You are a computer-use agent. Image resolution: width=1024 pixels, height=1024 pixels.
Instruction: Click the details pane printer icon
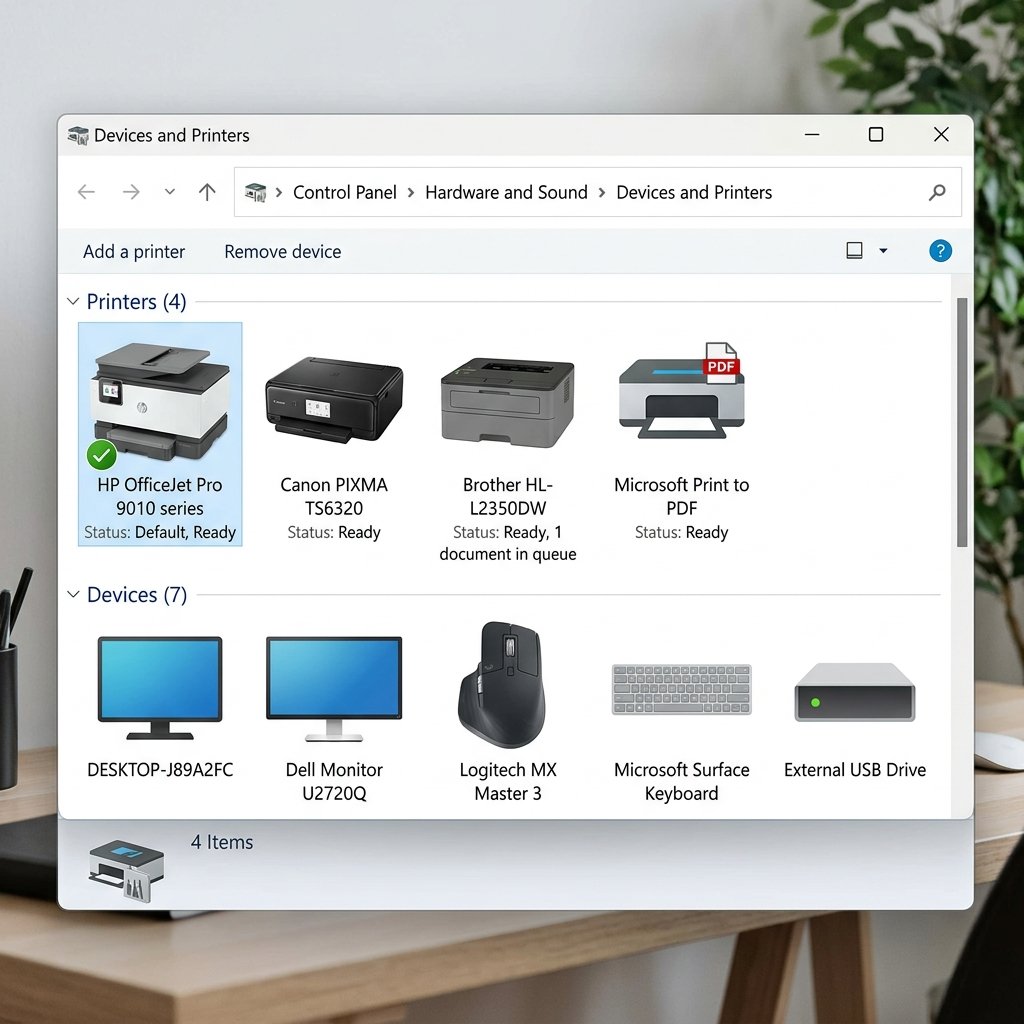[127, 871]
